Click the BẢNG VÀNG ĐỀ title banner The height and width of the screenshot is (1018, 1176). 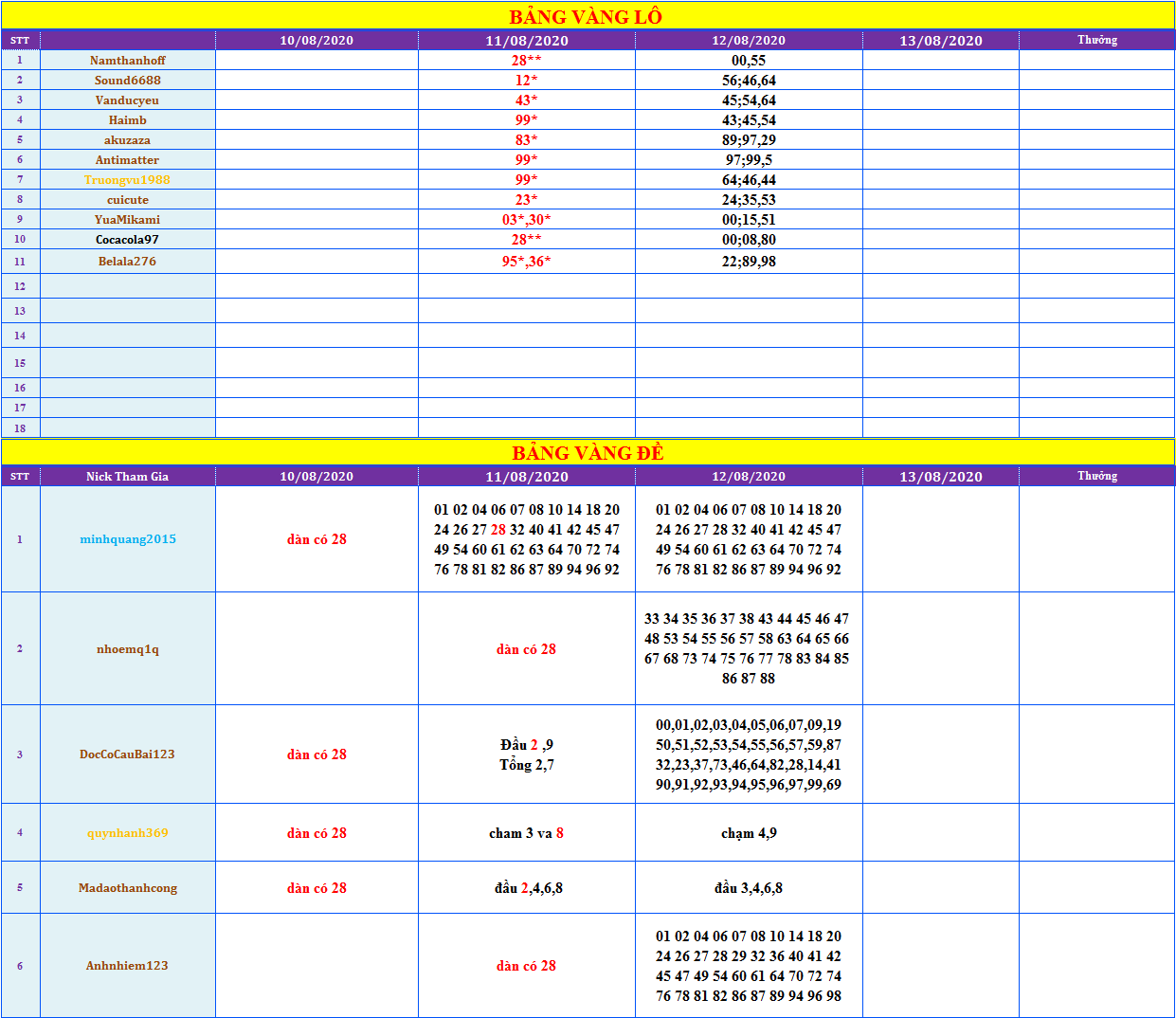587,452
